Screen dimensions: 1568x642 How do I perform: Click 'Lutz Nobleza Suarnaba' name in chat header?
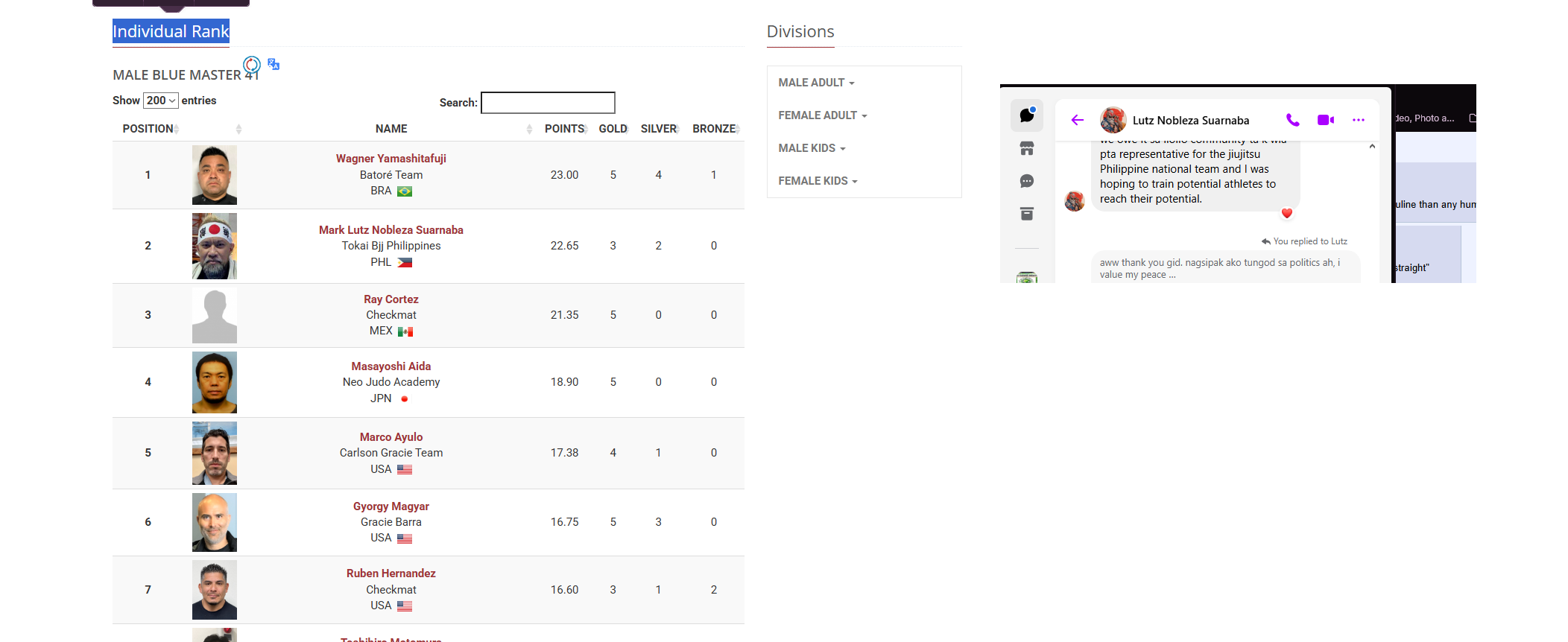[1191, 121]
